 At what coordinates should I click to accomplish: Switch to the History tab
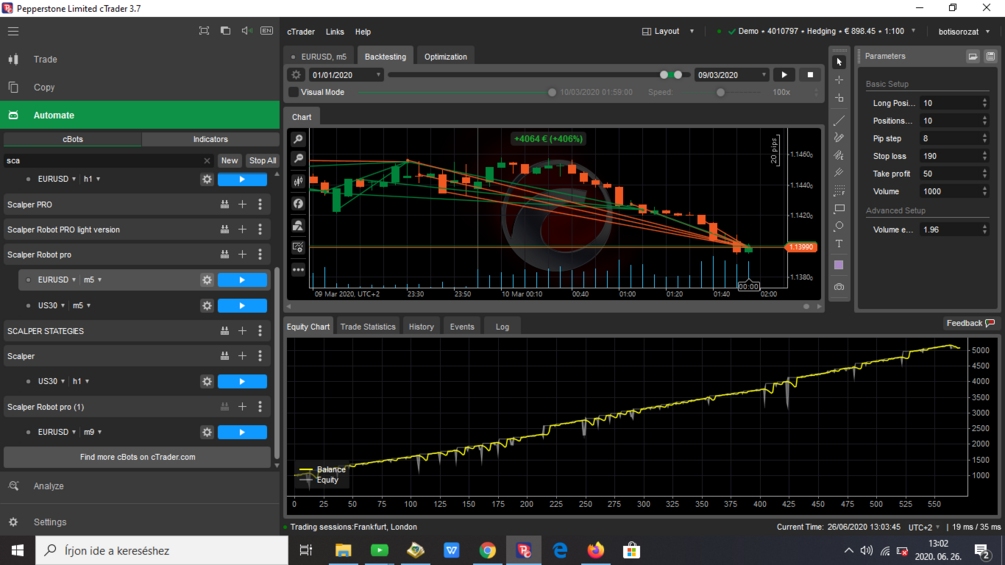(x=421, y=327)
